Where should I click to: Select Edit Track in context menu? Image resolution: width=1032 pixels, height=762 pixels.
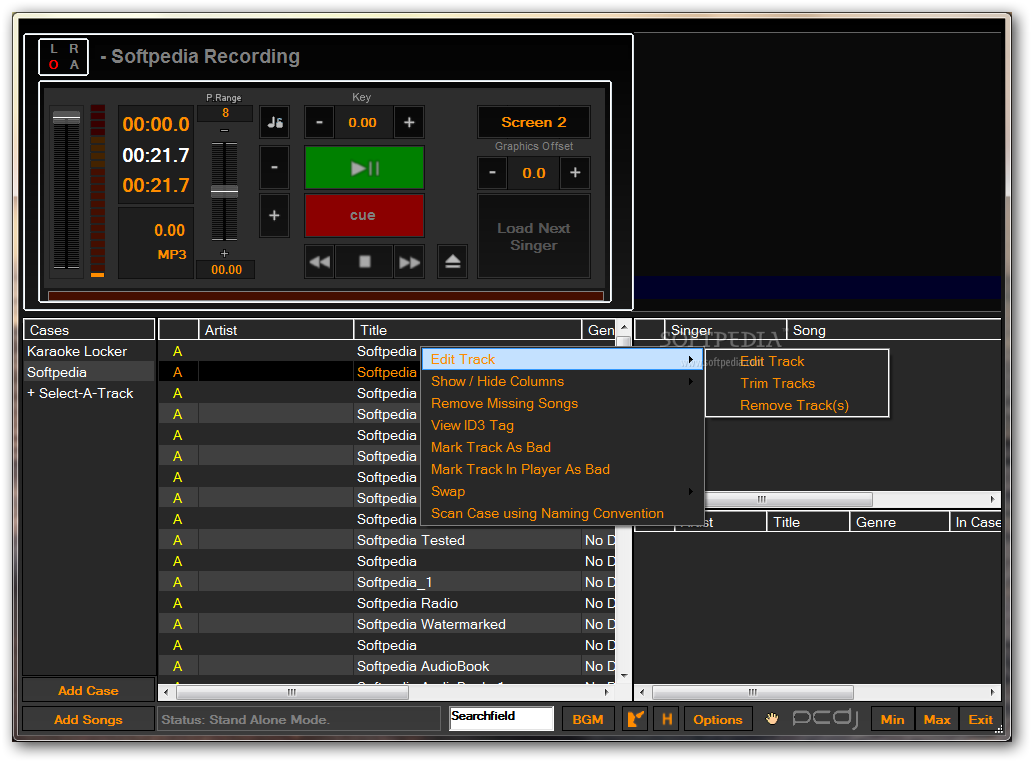[x=562, y=359]
